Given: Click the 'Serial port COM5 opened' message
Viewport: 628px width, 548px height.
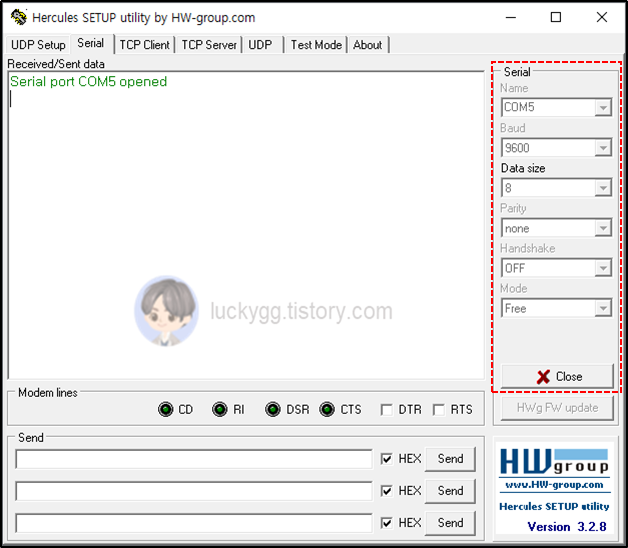Looking at the screenshot, I should 89,81.
